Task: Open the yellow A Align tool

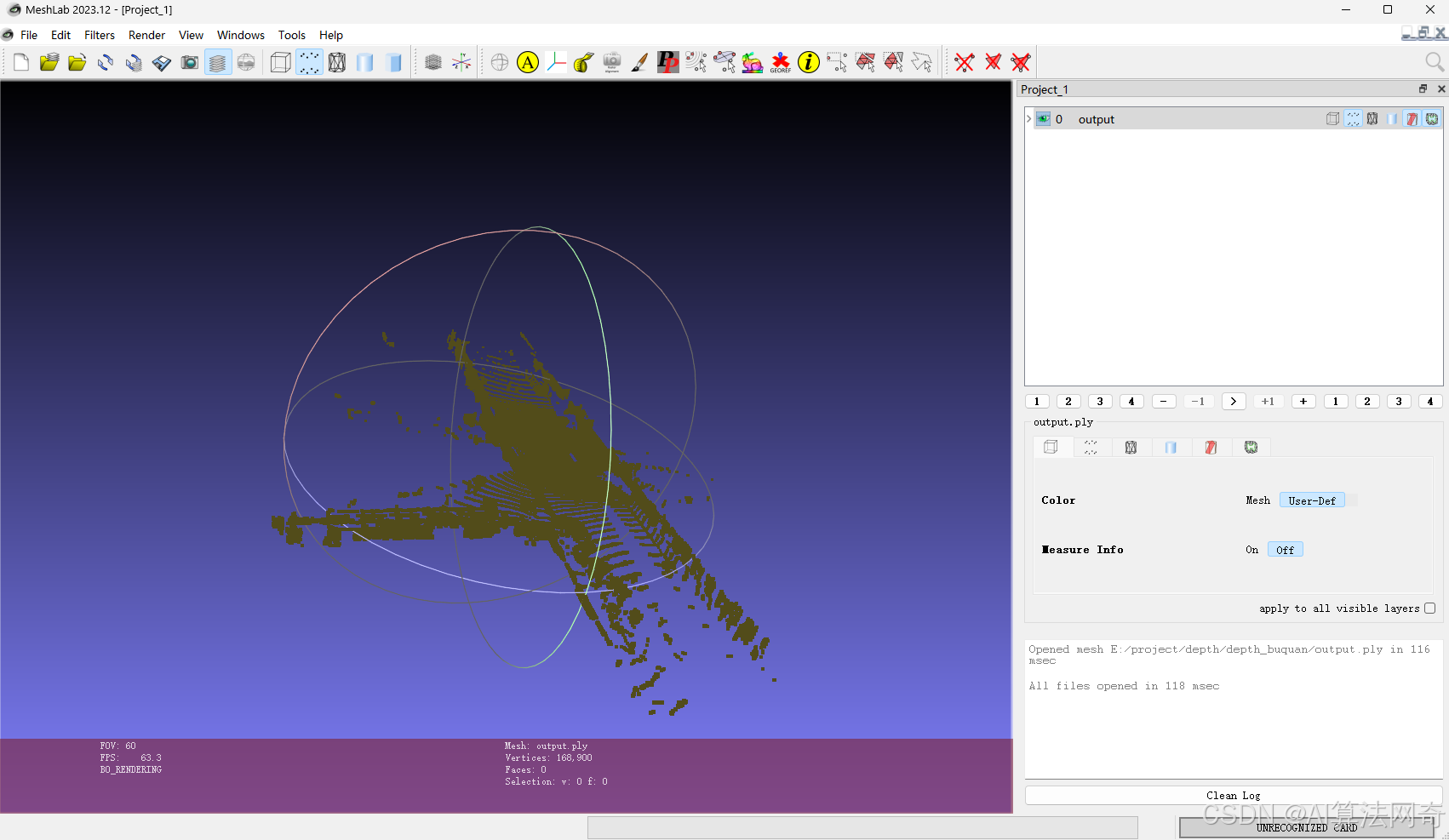Action: pos(528,62)
